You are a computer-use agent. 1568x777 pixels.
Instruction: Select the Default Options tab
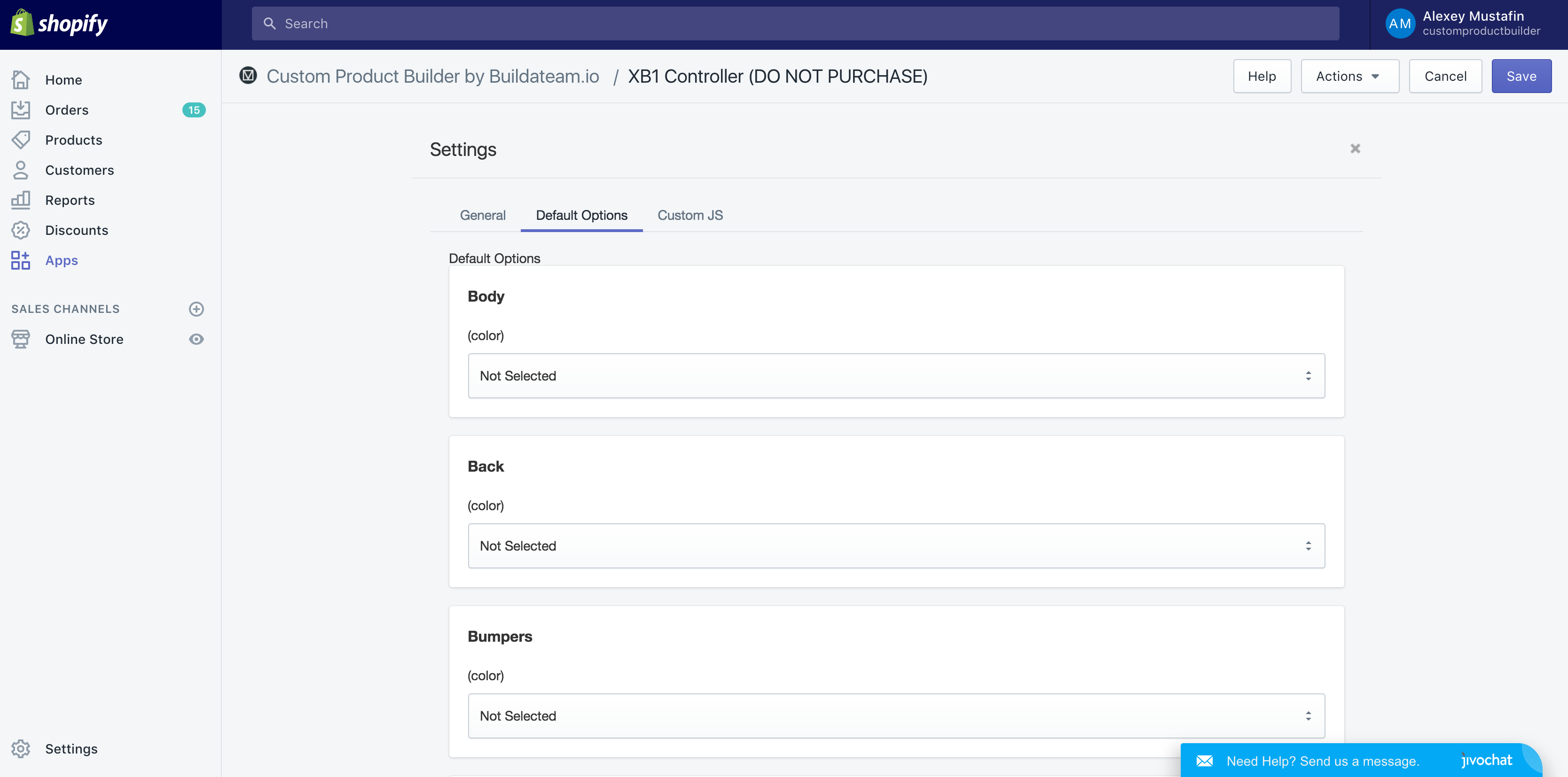tap(581, 215)
